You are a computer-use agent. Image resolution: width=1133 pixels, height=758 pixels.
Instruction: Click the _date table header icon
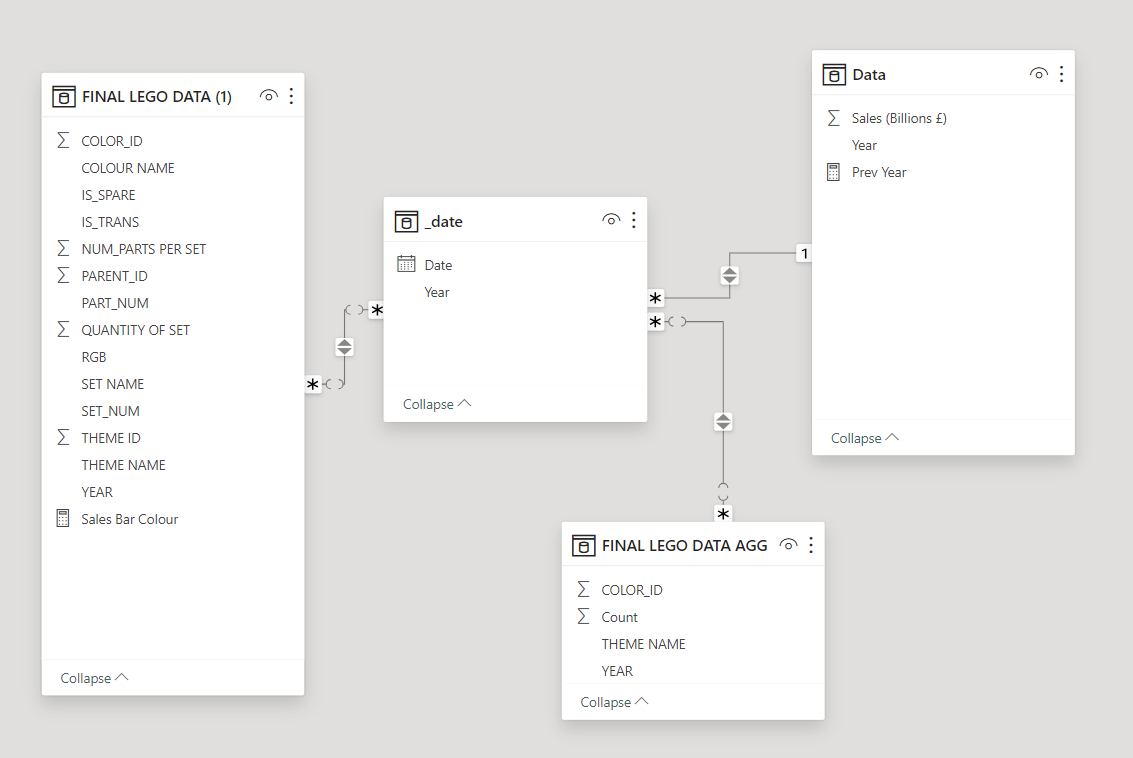(406, 221)
